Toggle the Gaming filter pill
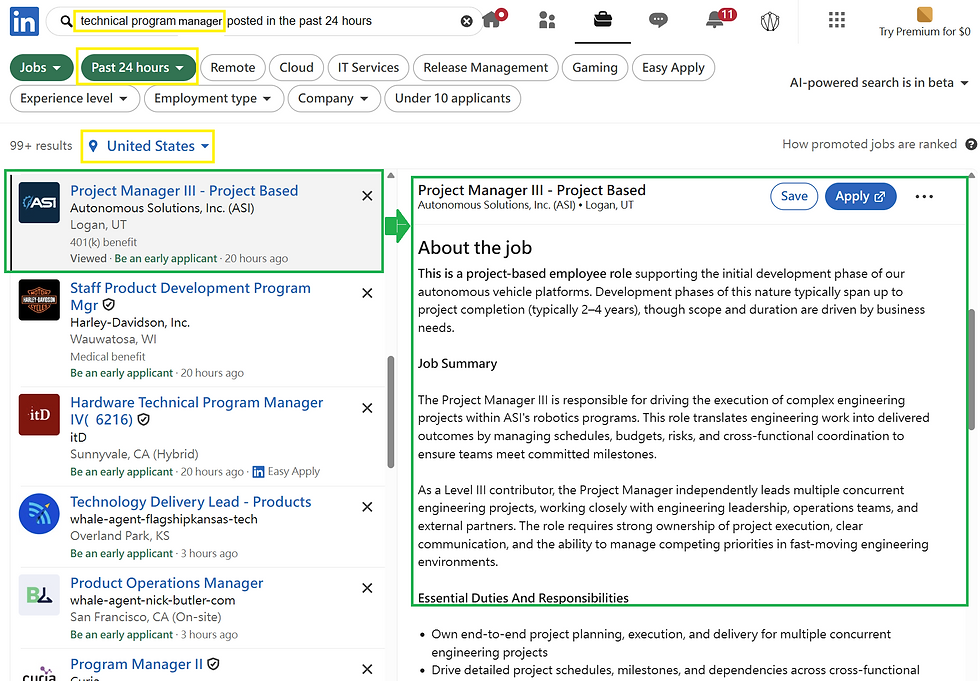980x681 pixels. tap(595, 67)
